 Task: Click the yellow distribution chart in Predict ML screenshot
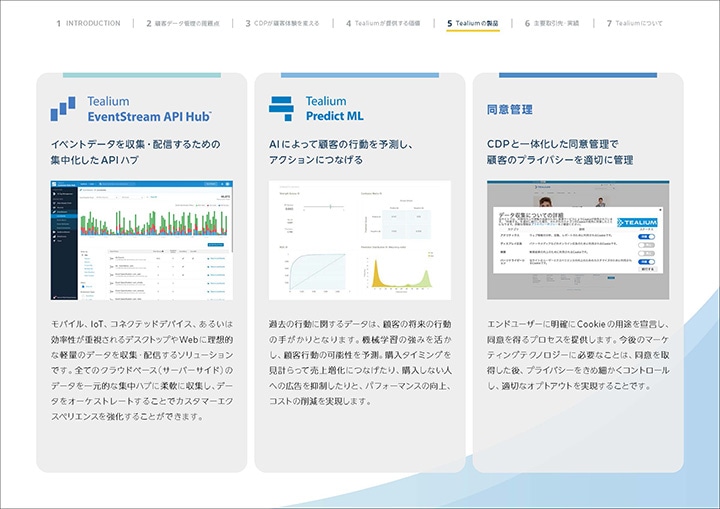coord(402,272)
